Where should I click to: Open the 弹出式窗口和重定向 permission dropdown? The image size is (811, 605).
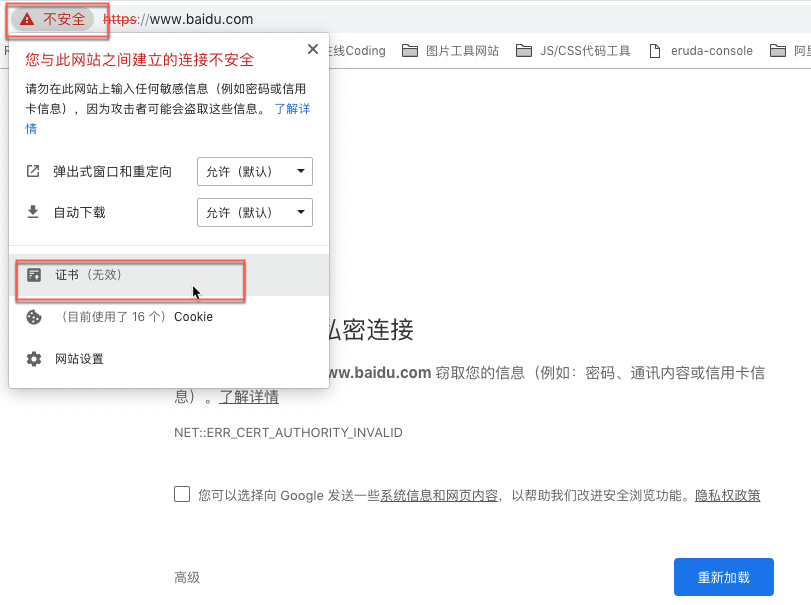pos(254,171)
